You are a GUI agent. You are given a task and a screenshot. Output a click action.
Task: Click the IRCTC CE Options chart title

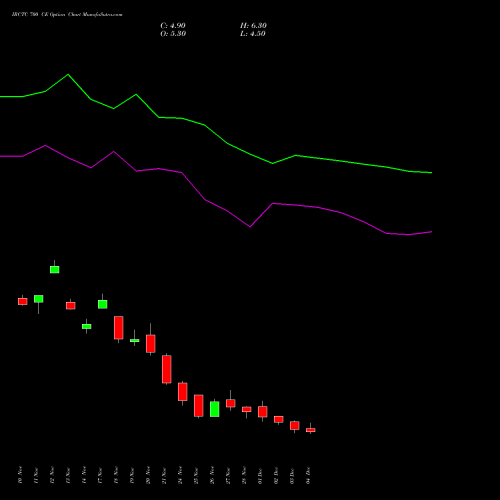(x=67, y=15)
